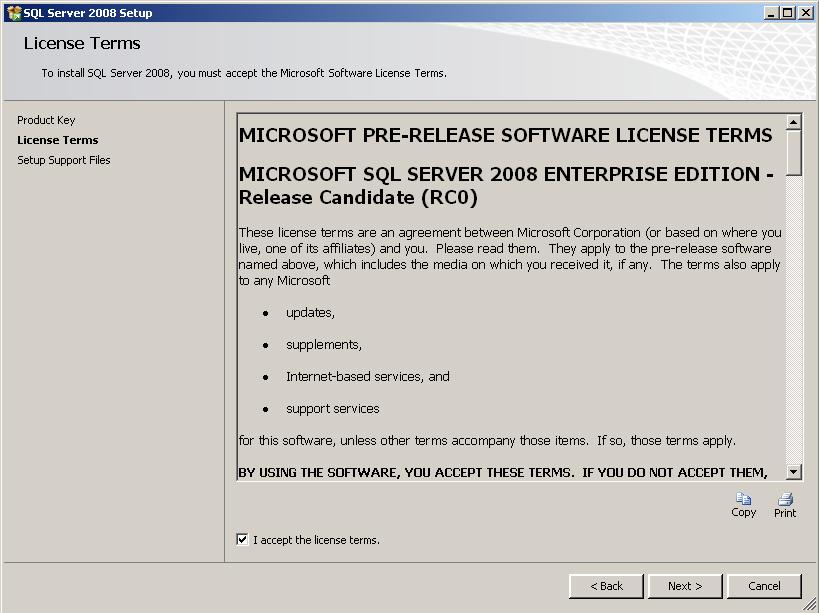This screenshot has height=613, width=819.
Task: Go to the Next setup page
Action: (685, 586)
